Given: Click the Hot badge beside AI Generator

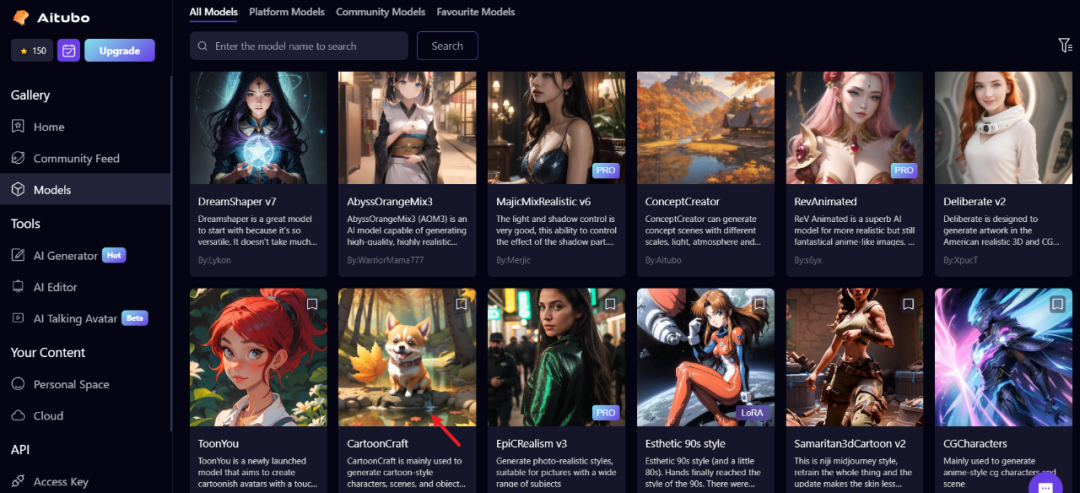Looking at the screenshot, I should coord(114,255).
